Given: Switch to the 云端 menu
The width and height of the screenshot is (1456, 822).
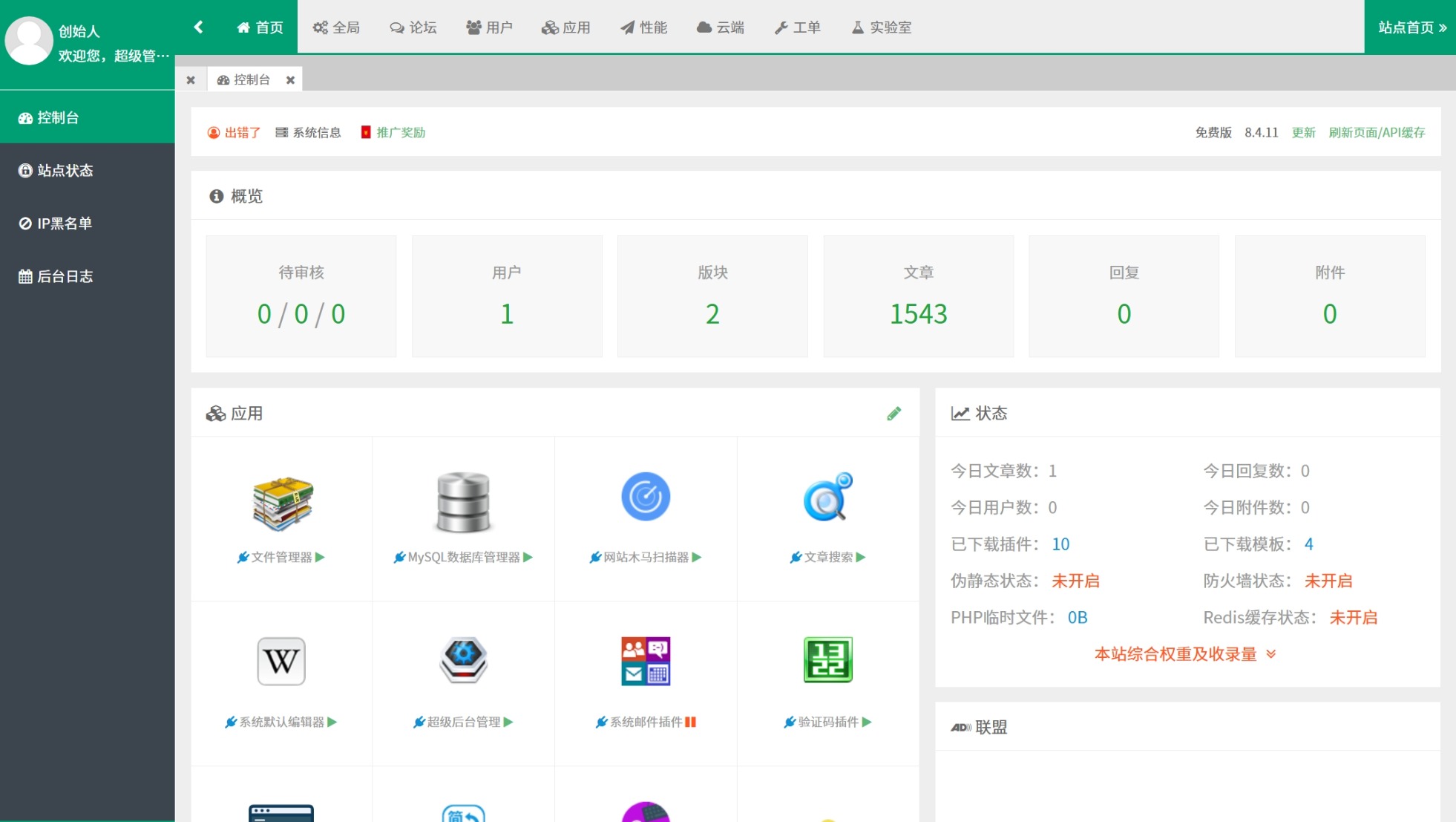Looking at the screenshot, I should (x=721, y=27).
